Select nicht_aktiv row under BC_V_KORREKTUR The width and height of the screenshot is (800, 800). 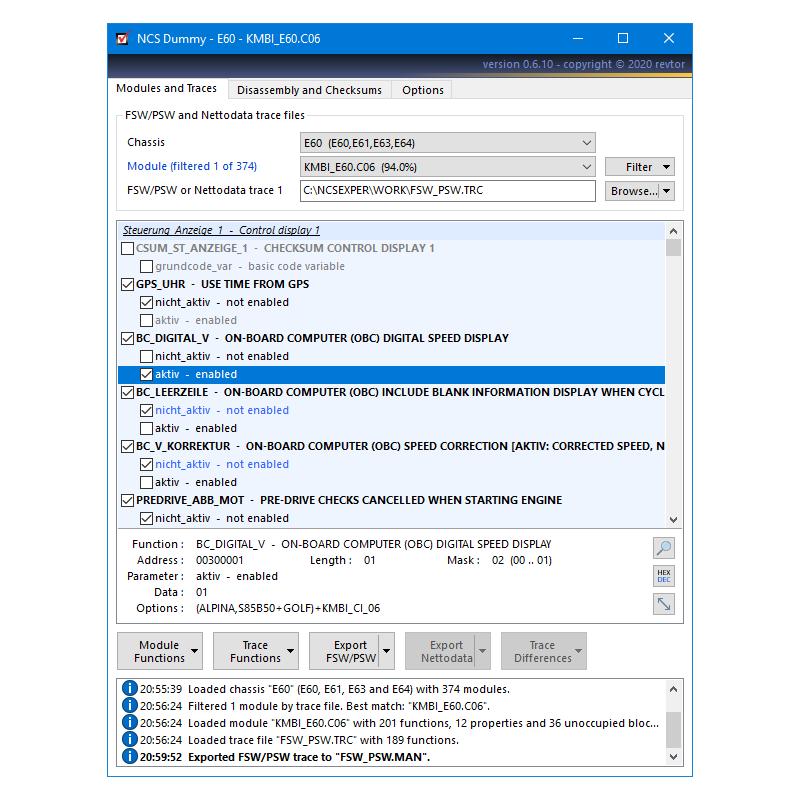(391, 464)
